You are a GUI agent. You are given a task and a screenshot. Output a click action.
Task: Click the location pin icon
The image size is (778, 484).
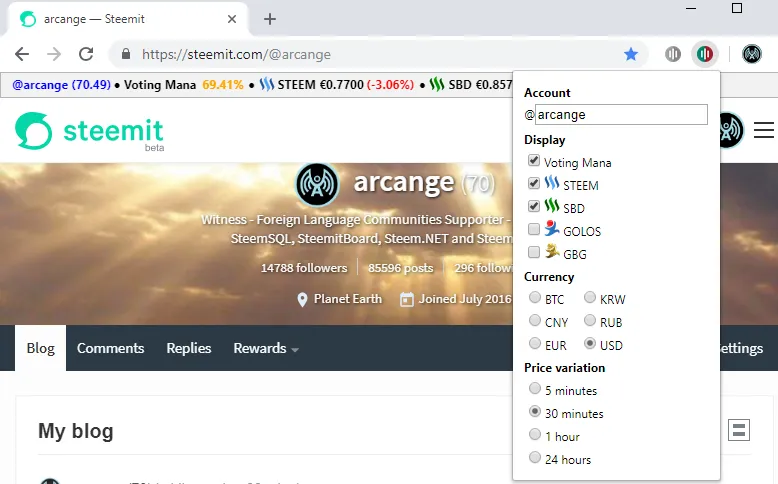tap(302, 299)
